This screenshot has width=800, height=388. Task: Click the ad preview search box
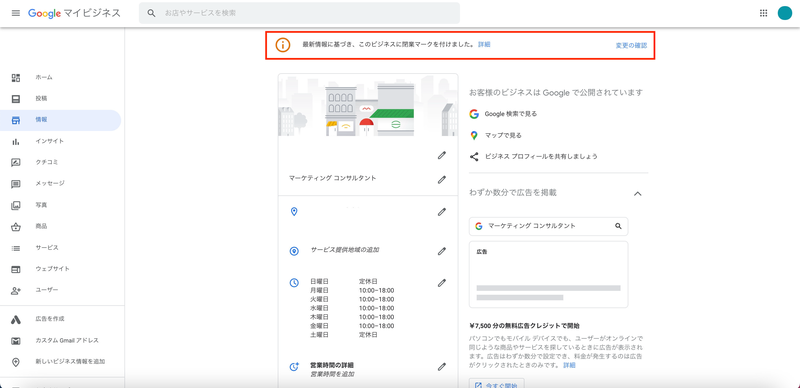click(x=548, y=226)
